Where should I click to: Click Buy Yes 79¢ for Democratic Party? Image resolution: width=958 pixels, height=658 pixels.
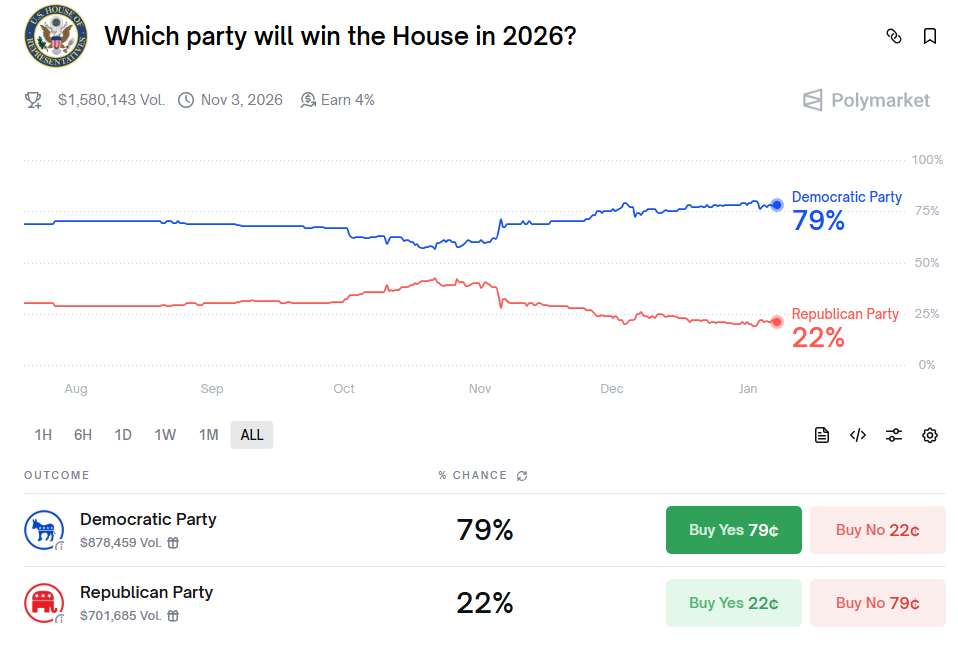pyautogui.click(x=733, y=530)
